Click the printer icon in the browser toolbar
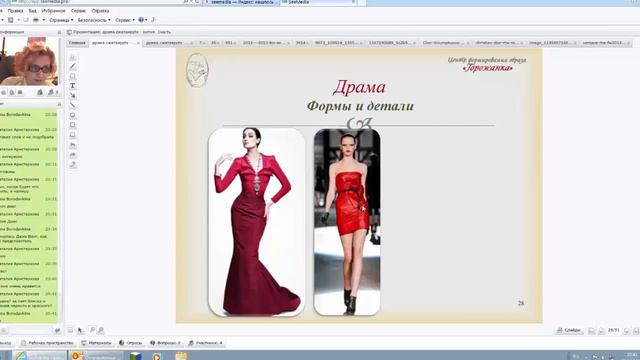 (x=36, y=20)
